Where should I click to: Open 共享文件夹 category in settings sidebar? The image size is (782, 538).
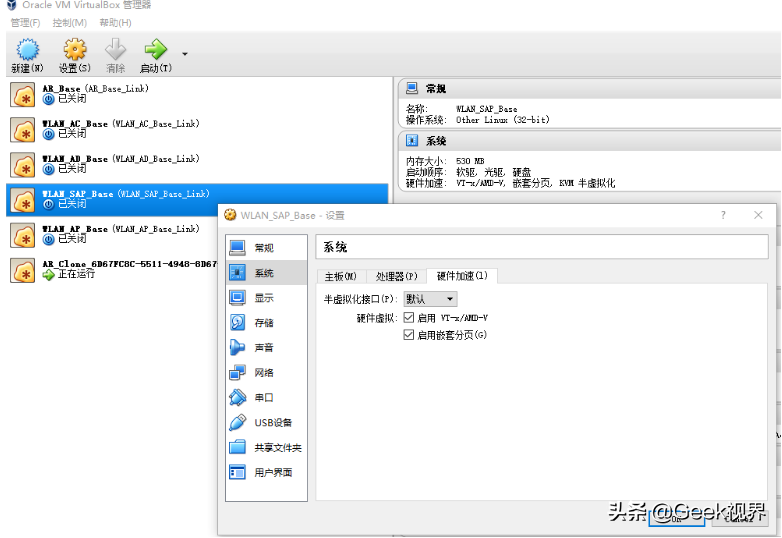(x=266, y=447)
